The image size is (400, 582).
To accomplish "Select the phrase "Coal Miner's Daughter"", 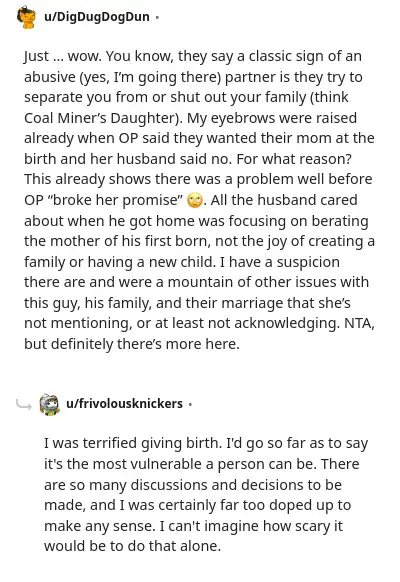I will [x=99, y=118].
